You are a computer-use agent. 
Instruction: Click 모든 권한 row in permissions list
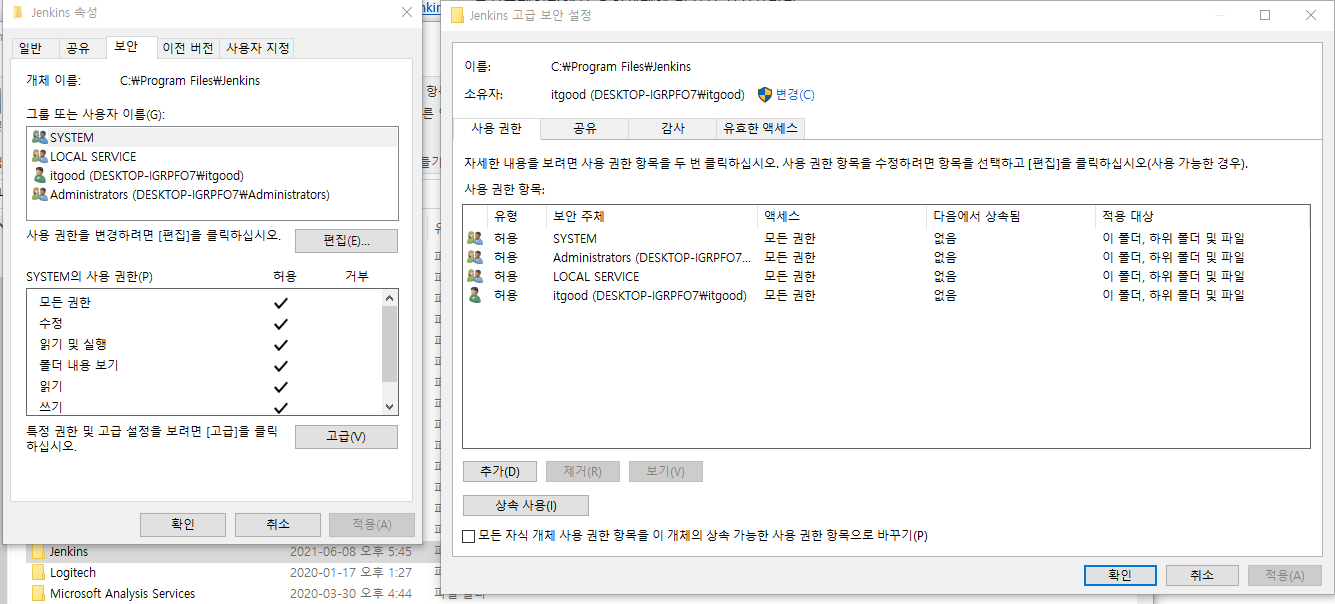coord(205,302)
